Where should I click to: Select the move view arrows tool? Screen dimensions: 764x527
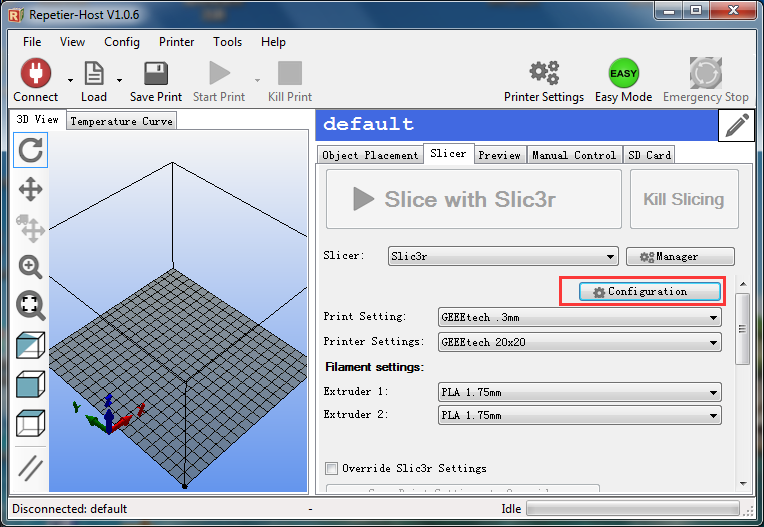click(x=31, y=190)
